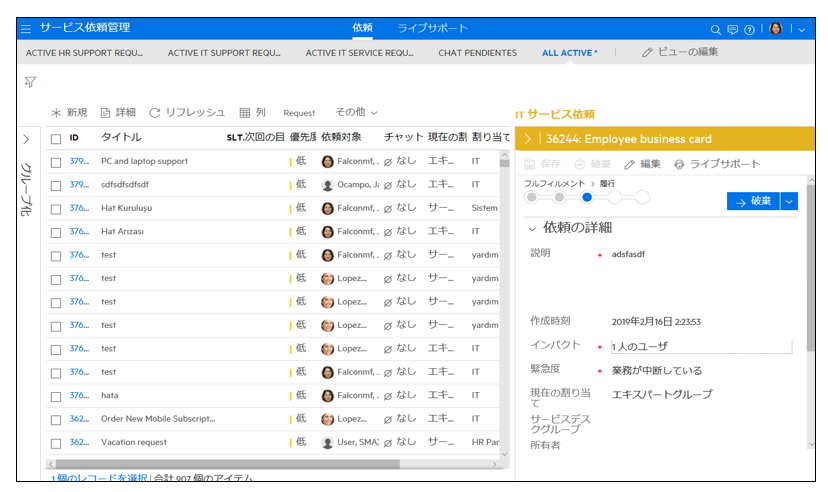Open the chat messages icon

[732, 29]
